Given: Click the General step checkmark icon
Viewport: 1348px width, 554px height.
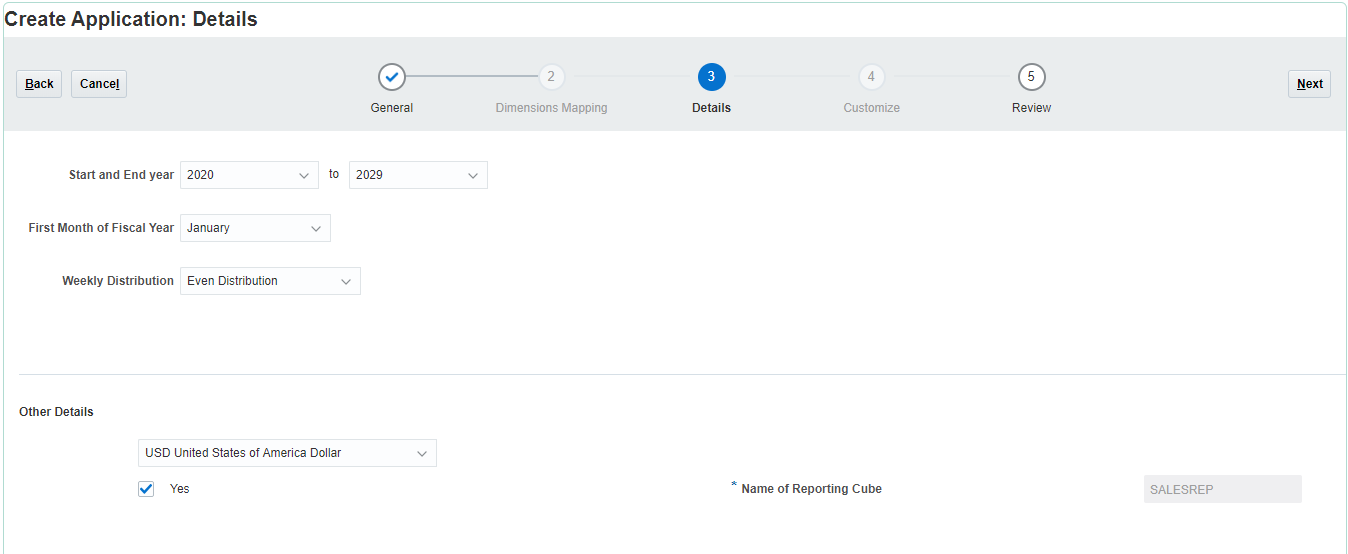Looking at the screenshot, I should 391,77.
